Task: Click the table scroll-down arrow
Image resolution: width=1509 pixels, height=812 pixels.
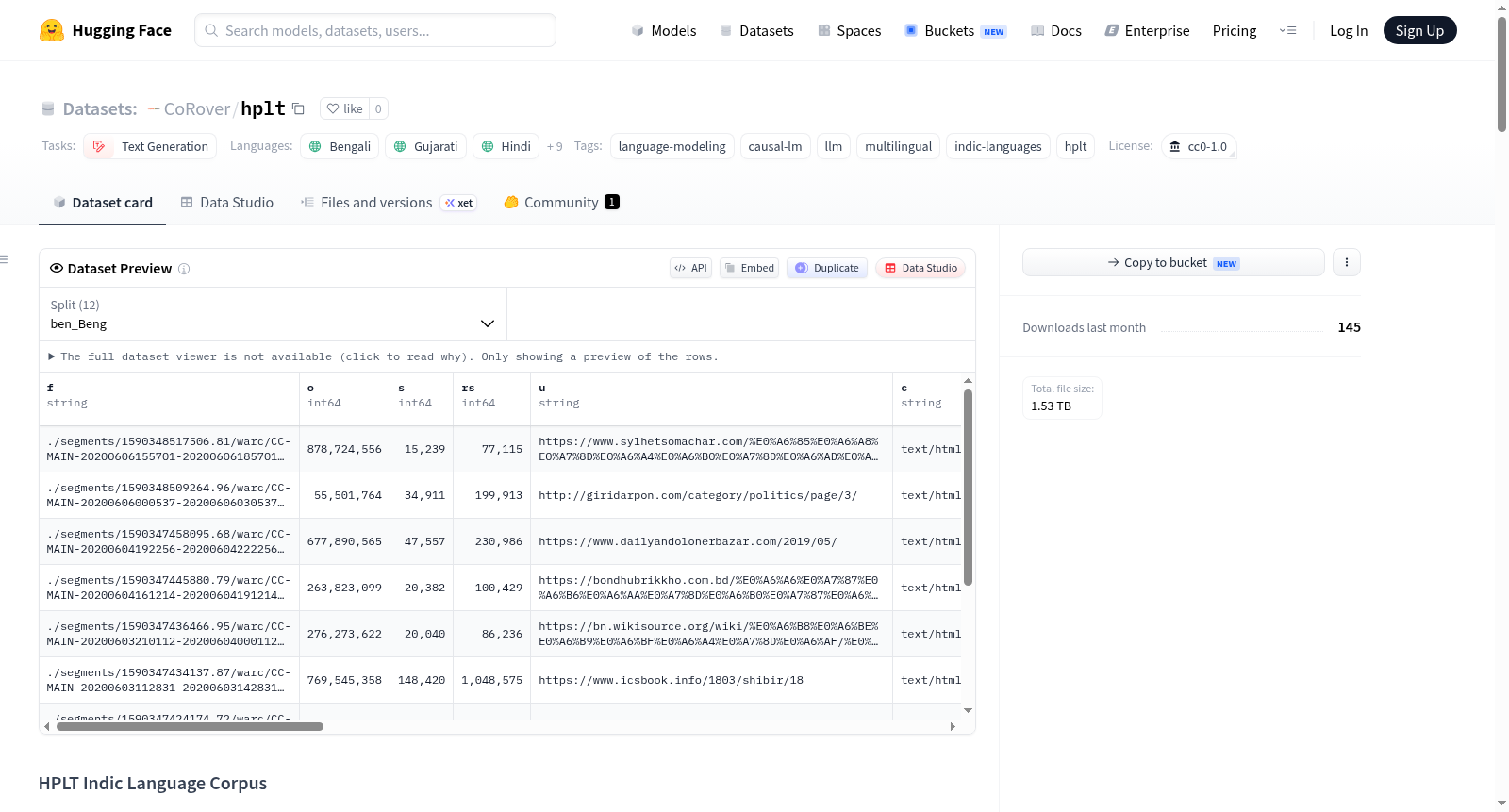Action: click(x=968, y=710)
